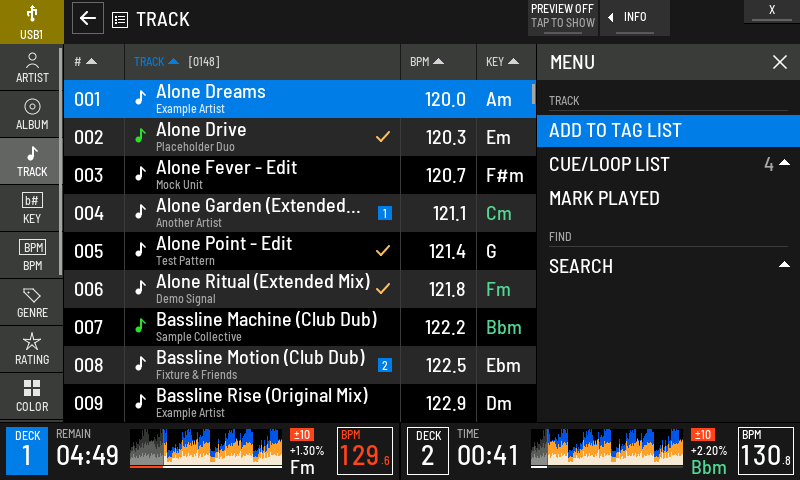800x480 pixels.
Task: Expand the SEARCH menu entry
Action: (x=668, y=266)
